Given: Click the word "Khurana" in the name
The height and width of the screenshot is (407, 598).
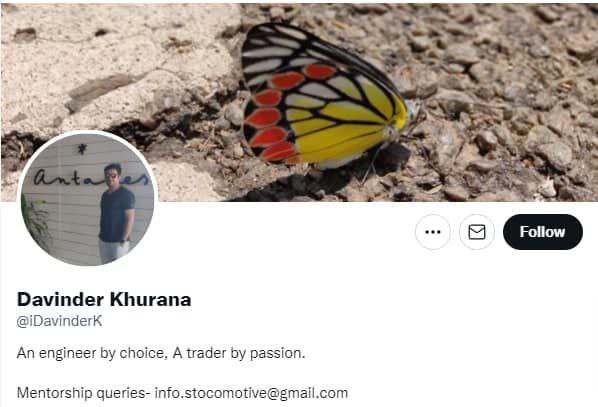Looking at the screenshot, I should point(151,299).
